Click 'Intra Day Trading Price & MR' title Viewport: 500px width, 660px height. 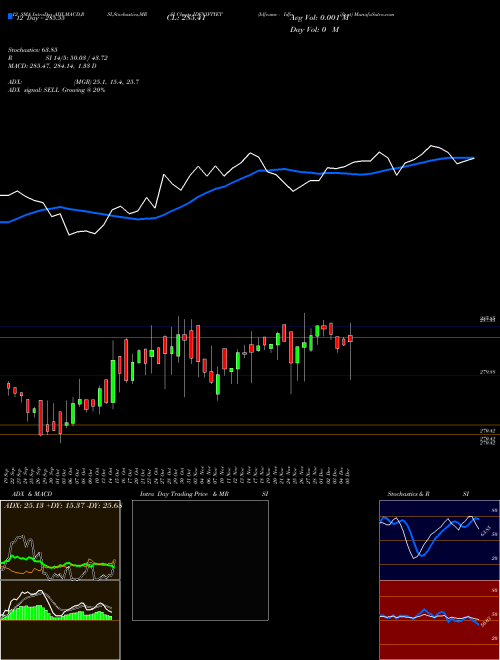(x=184, y=494)
